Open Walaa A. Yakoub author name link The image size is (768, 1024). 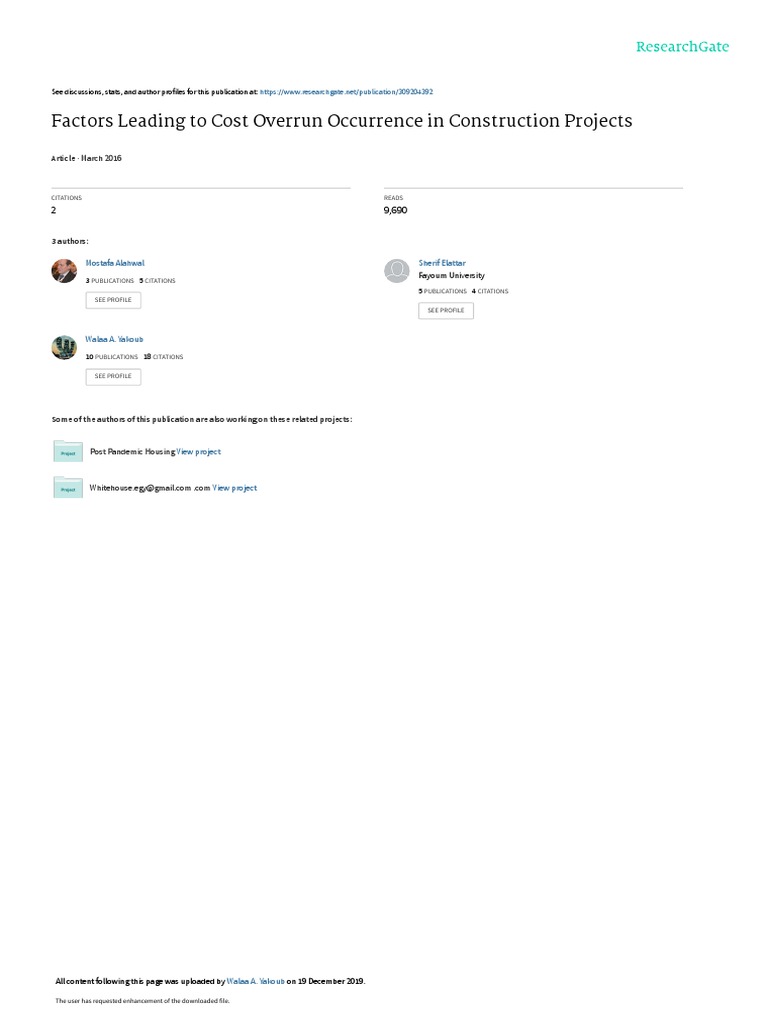pos(114,340)
